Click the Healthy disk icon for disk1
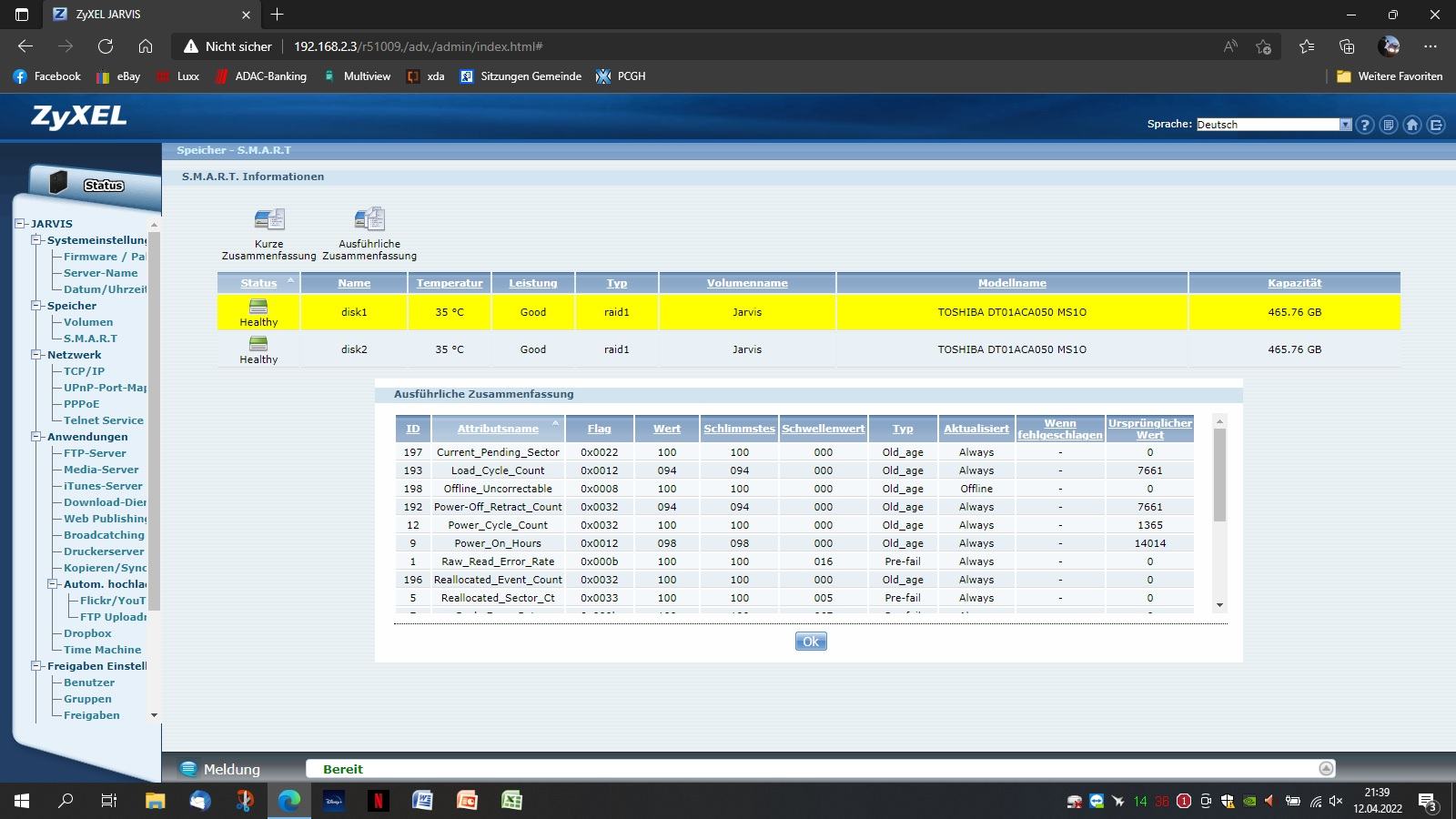1456x819 pixels. (258, 306)
